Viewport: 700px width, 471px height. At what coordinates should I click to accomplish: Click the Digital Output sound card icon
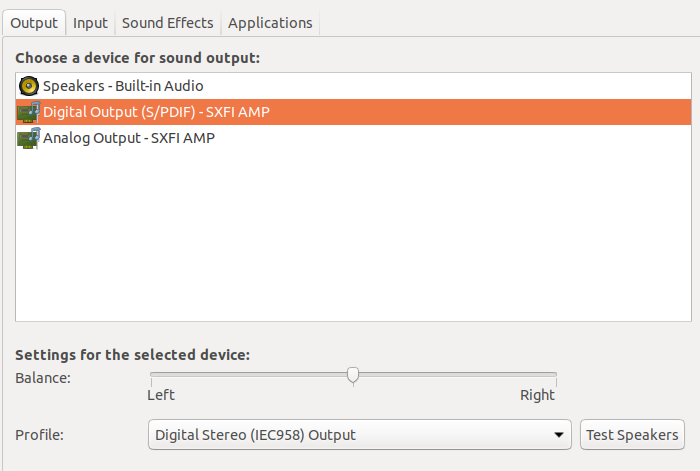pos(28,112)
